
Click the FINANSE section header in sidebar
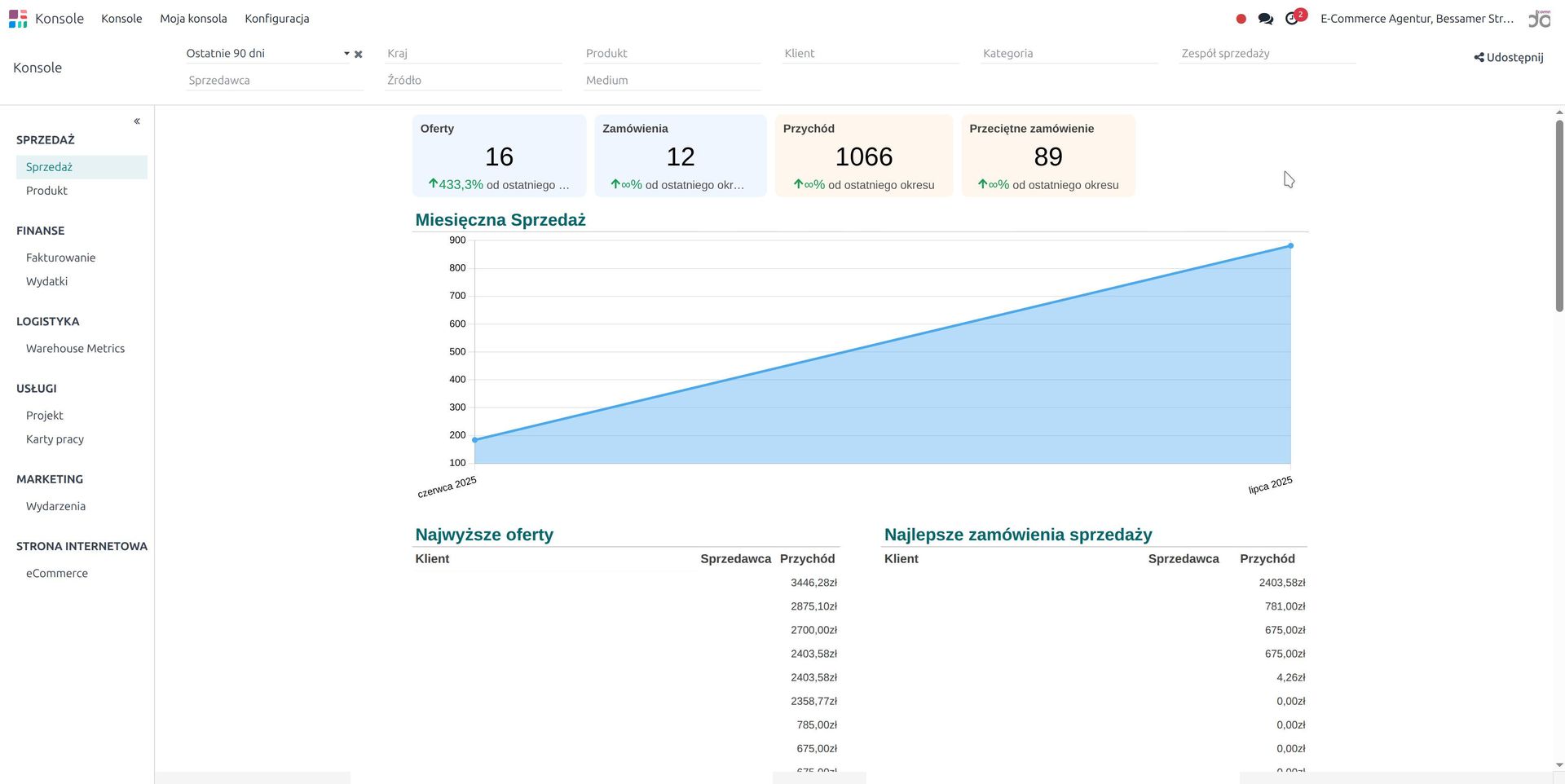coord(40,231)
